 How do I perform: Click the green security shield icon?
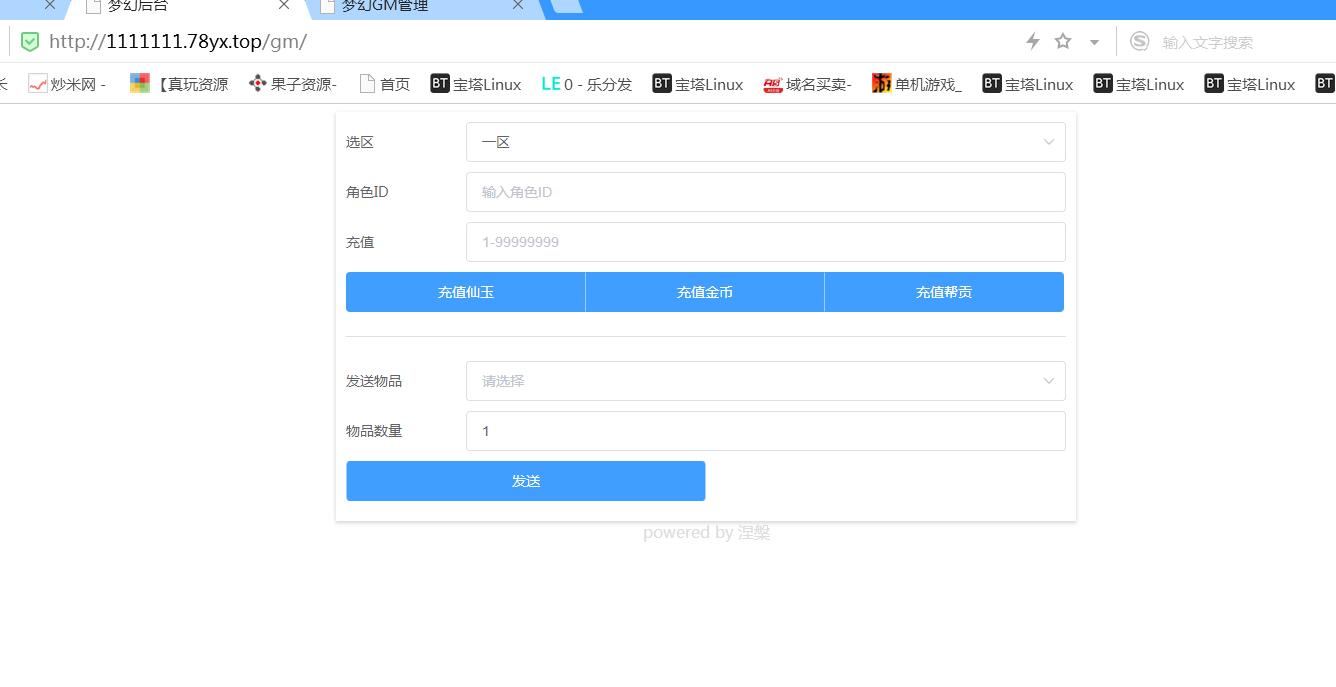[x=30, y=42]
